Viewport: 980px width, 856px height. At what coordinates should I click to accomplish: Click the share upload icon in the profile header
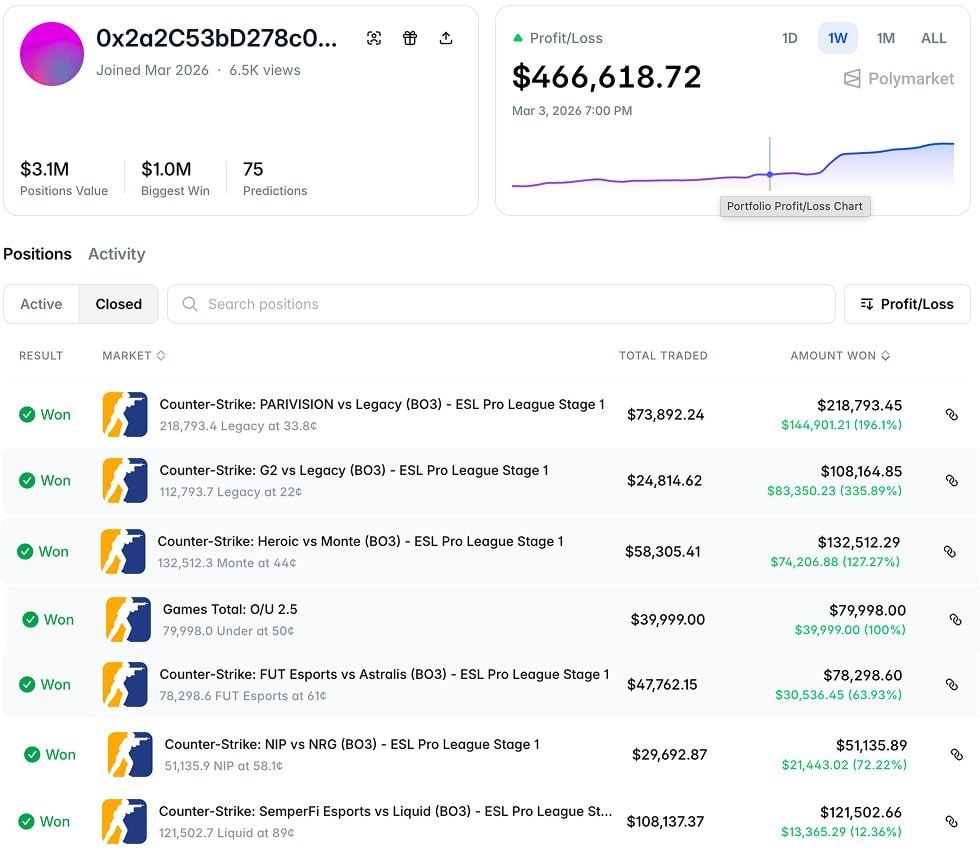pyautogui.click(x=446, y=38)
